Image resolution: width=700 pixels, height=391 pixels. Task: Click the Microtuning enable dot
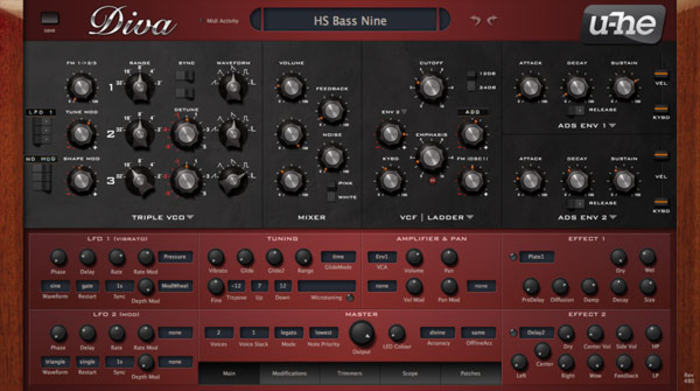coord(350,298)
